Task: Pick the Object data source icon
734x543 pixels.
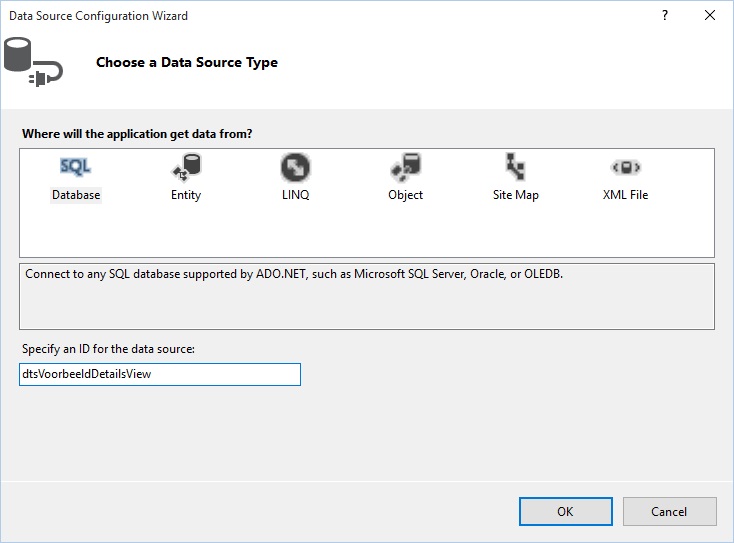Action: 405,167
